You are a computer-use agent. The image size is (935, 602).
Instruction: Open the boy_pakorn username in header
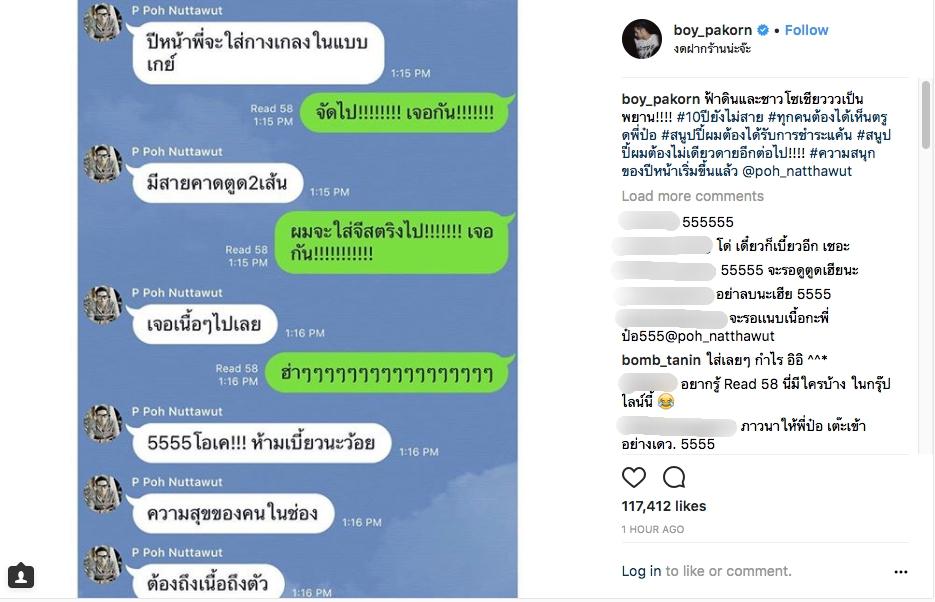pos(713,30)
